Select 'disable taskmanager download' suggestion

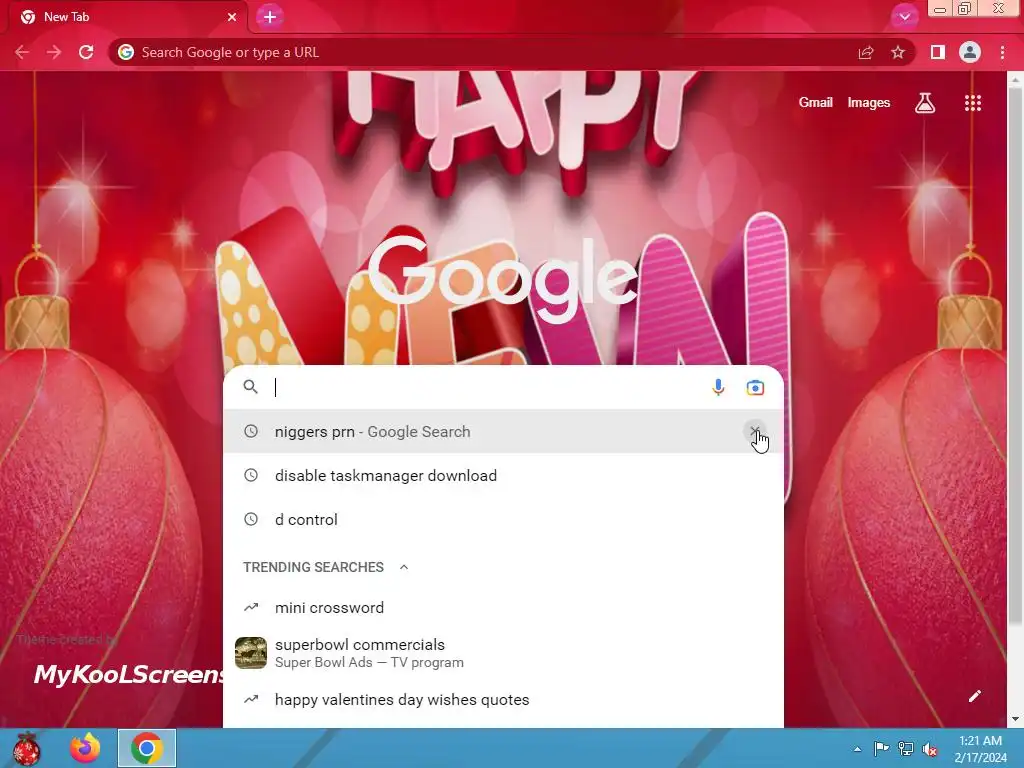504,475
